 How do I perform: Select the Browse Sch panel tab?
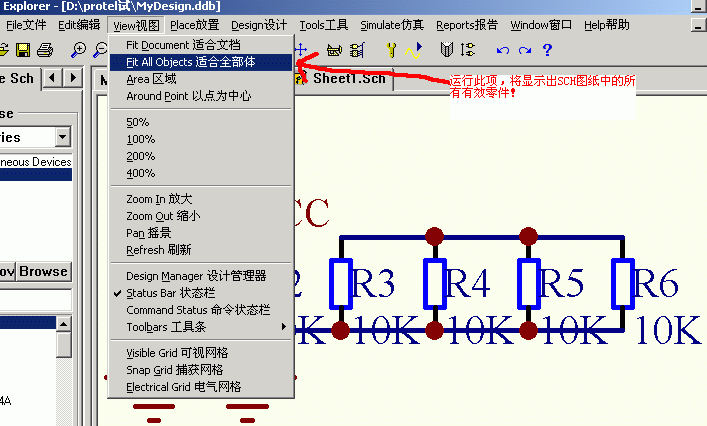(19, 78)
